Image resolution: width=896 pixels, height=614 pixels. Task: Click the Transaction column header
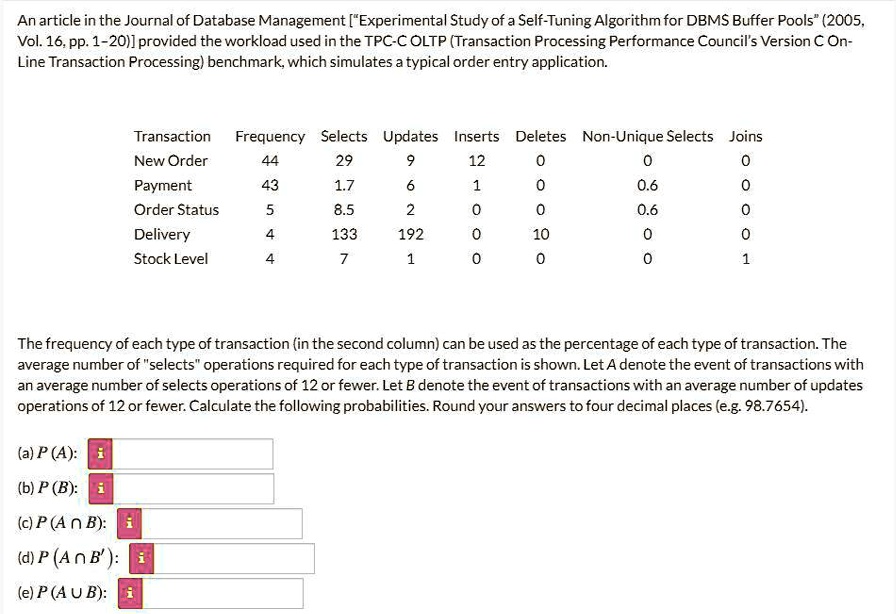point(173,136)
